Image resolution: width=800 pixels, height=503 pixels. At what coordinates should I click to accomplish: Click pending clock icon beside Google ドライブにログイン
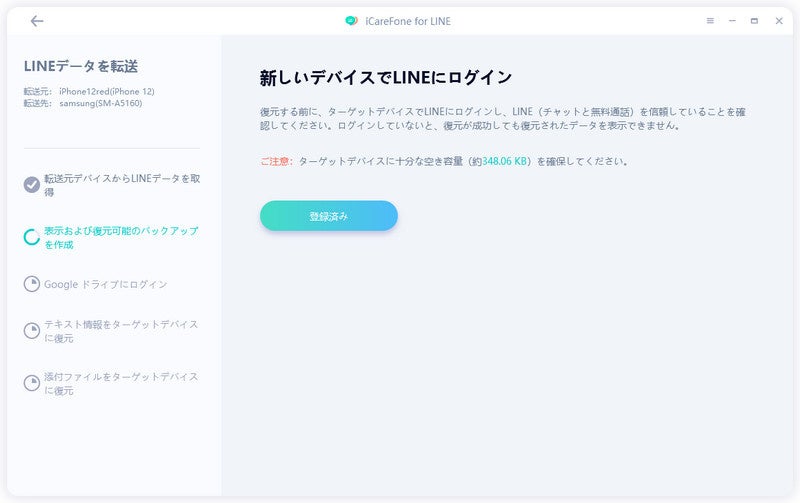tap(32, 284)
